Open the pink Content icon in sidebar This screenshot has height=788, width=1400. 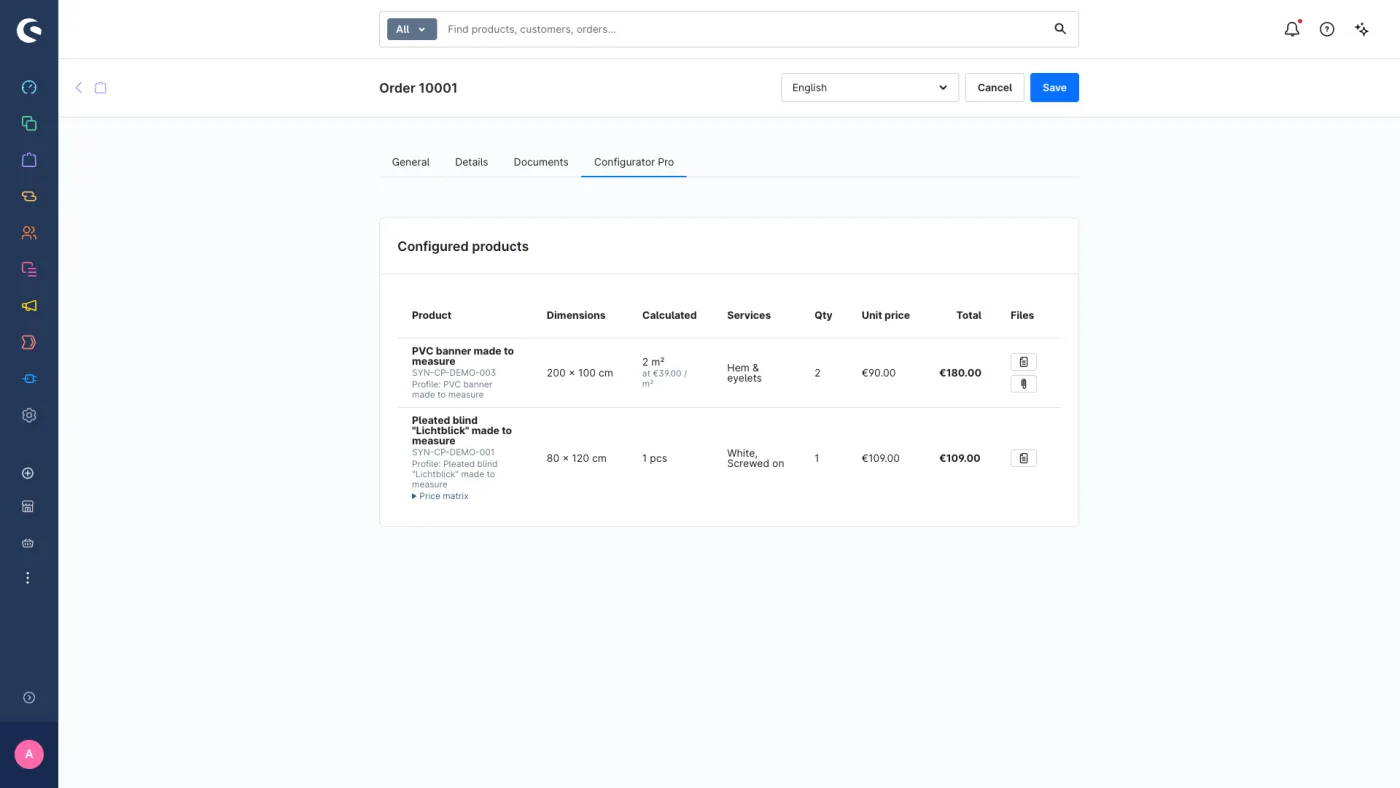tap(29, 269)
